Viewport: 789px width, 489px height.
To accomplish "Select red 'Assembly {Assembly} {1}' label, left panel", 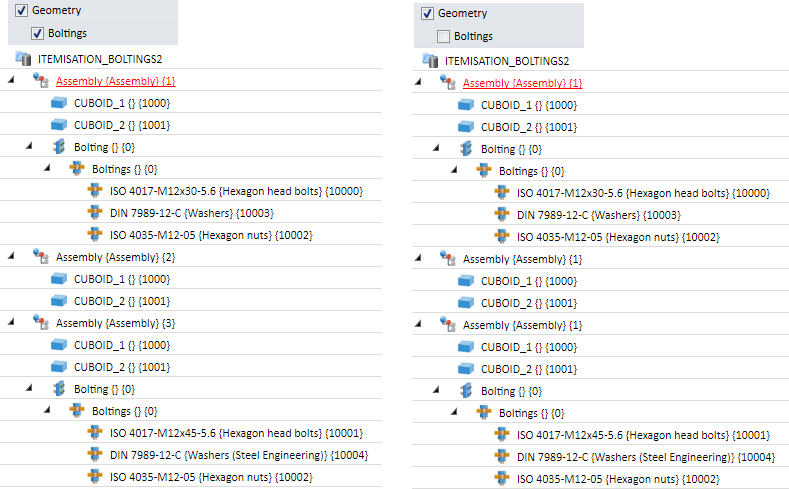I will click(x=115, y=81).
